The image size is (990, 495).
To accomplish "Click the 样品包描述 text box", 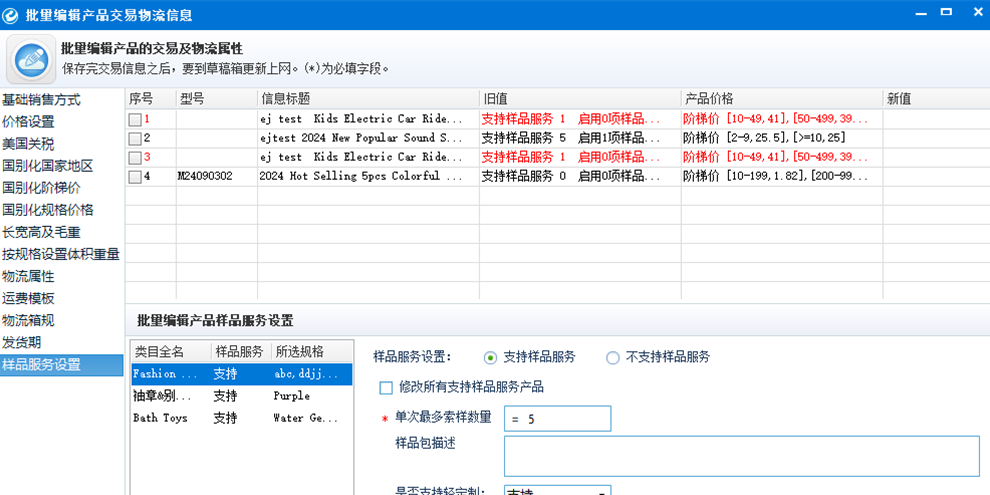I will click(741, 456).
